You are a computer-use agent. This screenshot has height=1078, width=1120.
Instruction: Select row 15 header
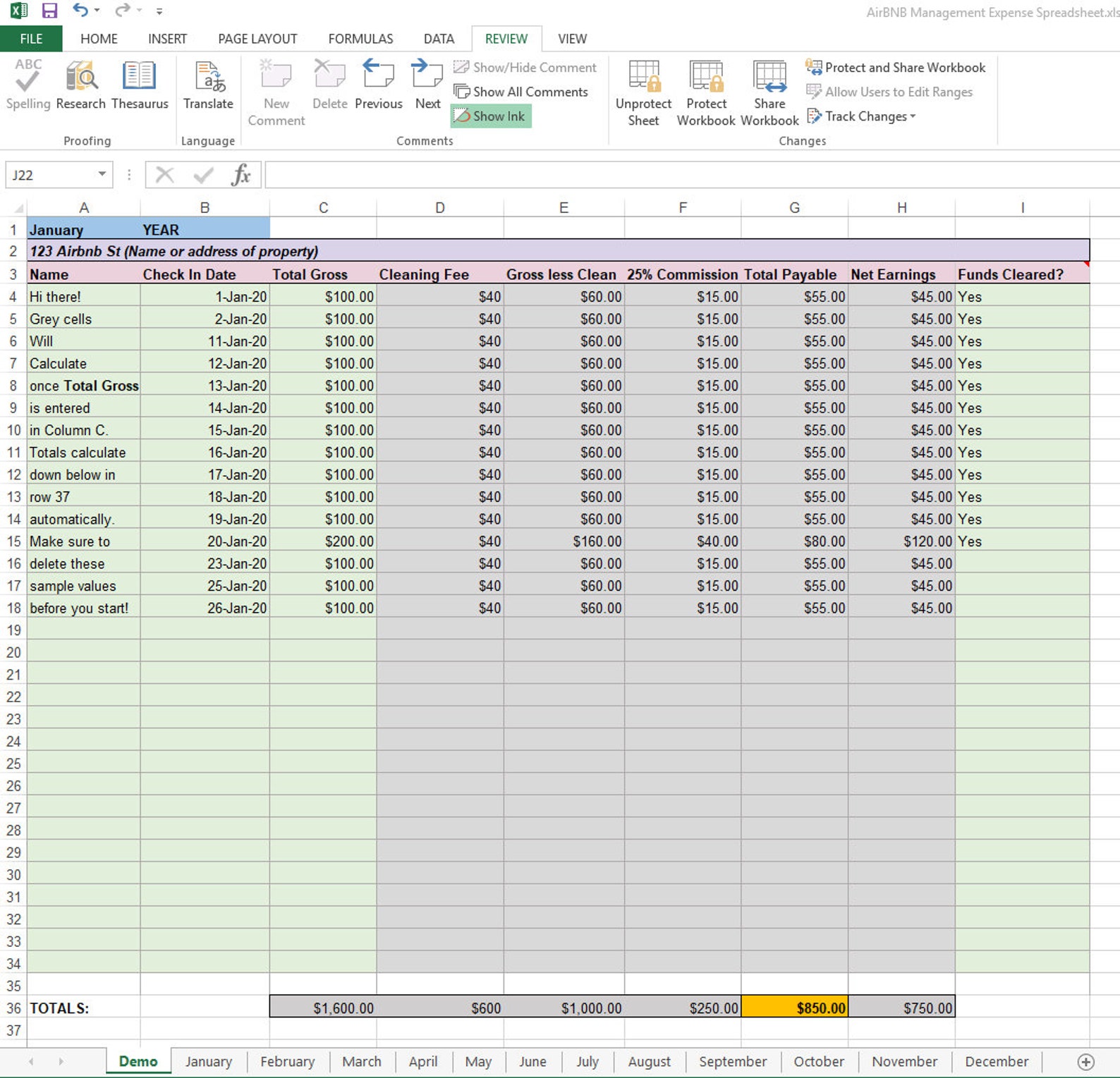click(13, 541)
